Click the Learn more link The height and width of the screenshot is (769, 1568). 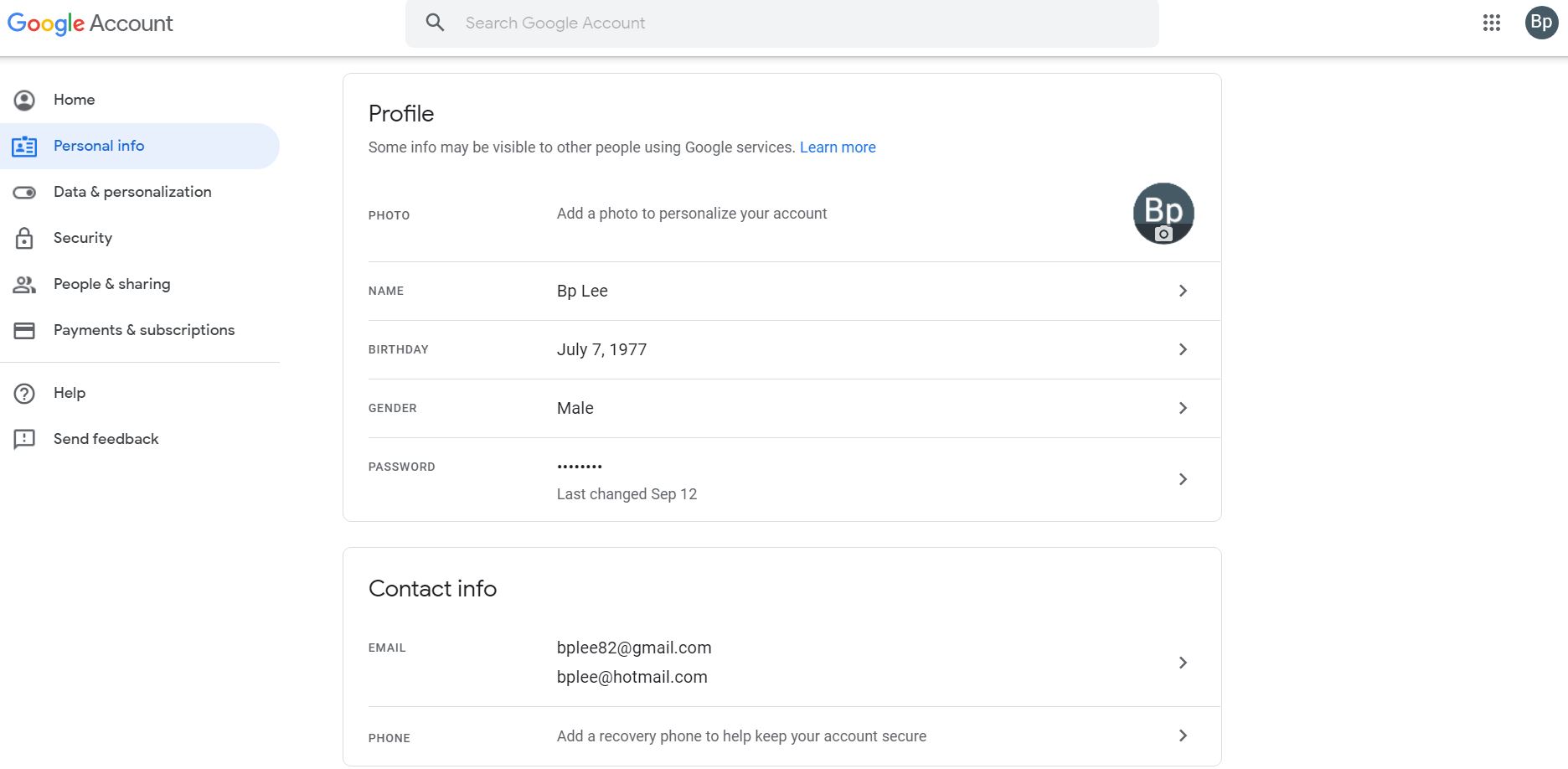coord(838,147)
